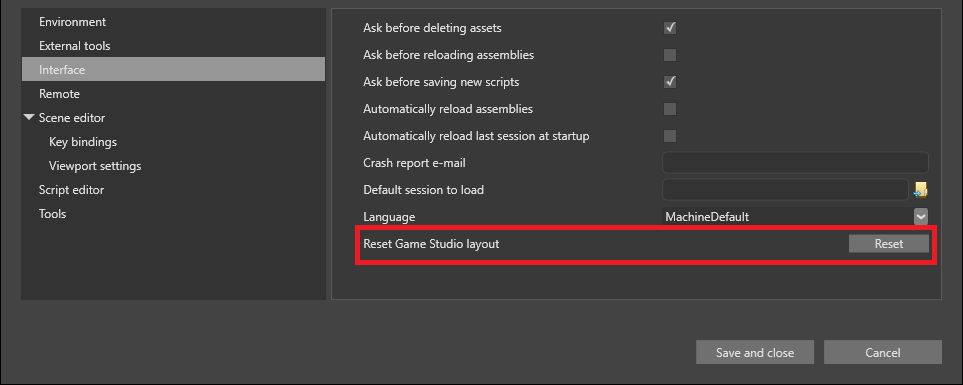Screen dimensions: 963x385
Task: Click the Cancel button
Action: pyautogui.click(x=883, y=352)
